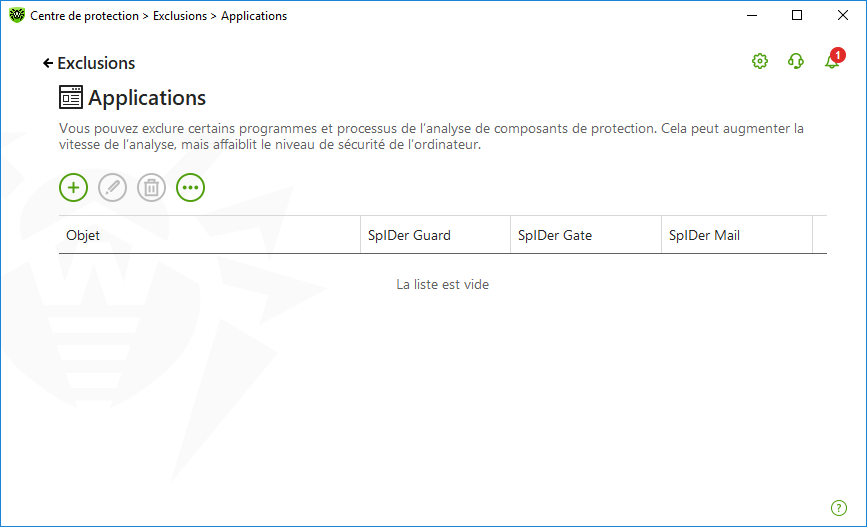This screenshot has width=867, height=527.
Task: Click the SpIDer Guard column header
Action: (435, 235)
